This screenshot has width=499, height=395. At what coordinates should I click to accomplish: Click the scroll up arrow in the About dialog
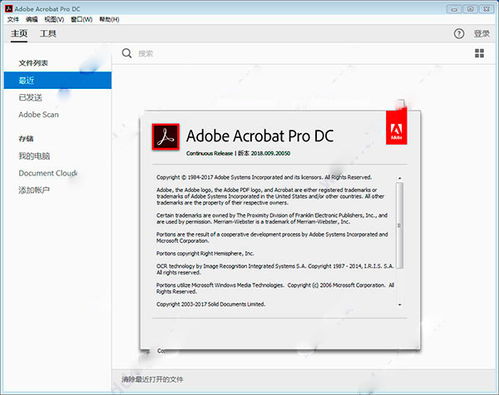(x=399, y=178)
